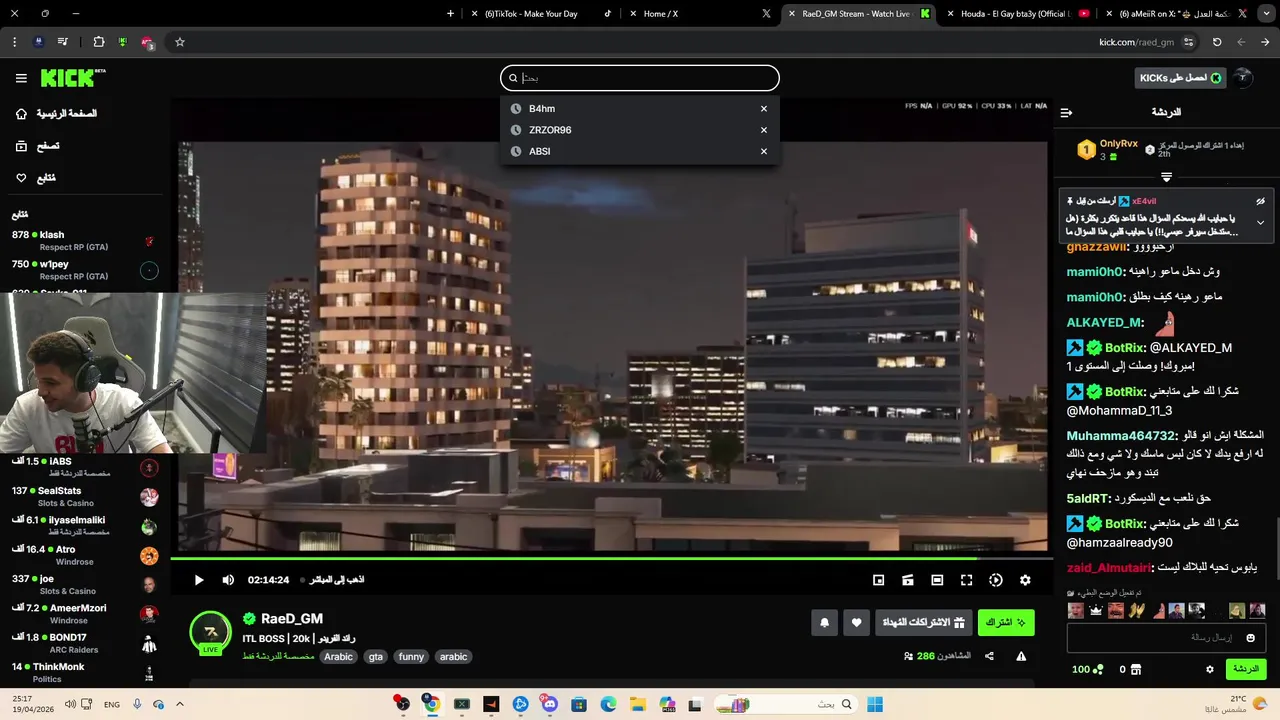Open AmeerMzori channel in sidebar
The image size is (1280, 720).
click(x=85, y=614)
